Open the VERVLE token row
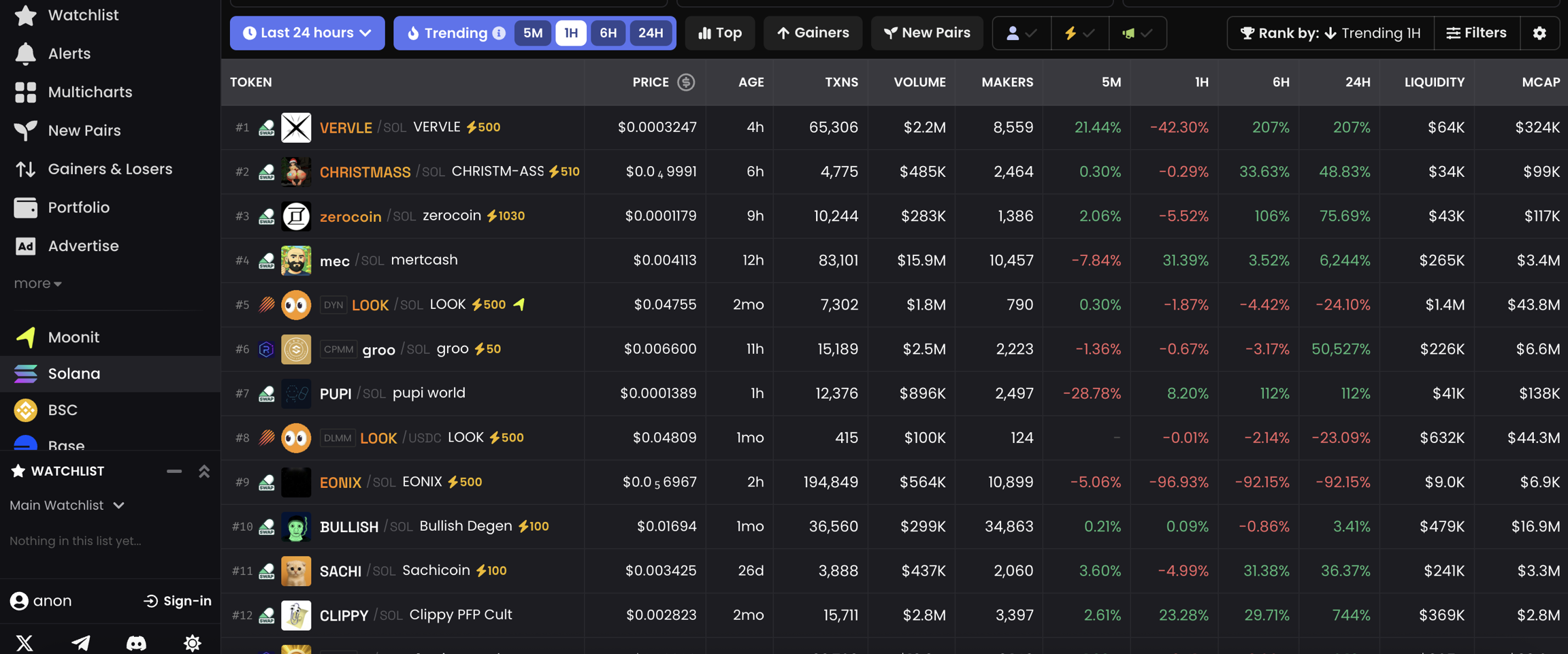The image size is (1568, 654). pyautogui.click(x=346, y=128)
